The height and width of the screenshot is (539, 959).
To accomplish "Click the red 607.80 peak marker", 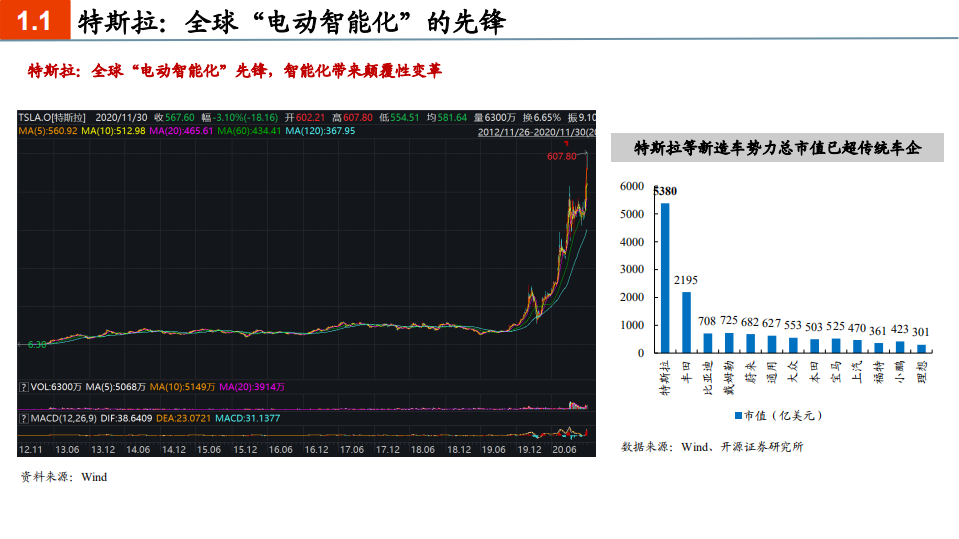I will [x=561, y=157].
